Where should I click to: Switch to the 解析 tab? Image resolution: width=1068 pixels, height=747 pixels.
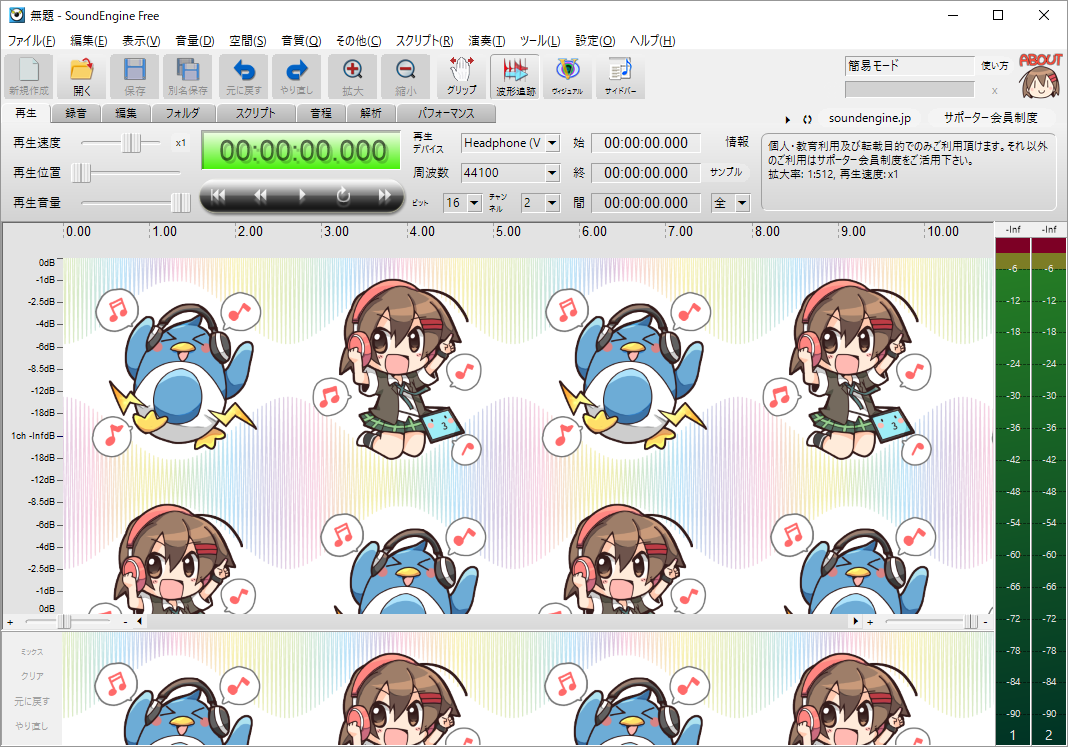coord(371,113)
